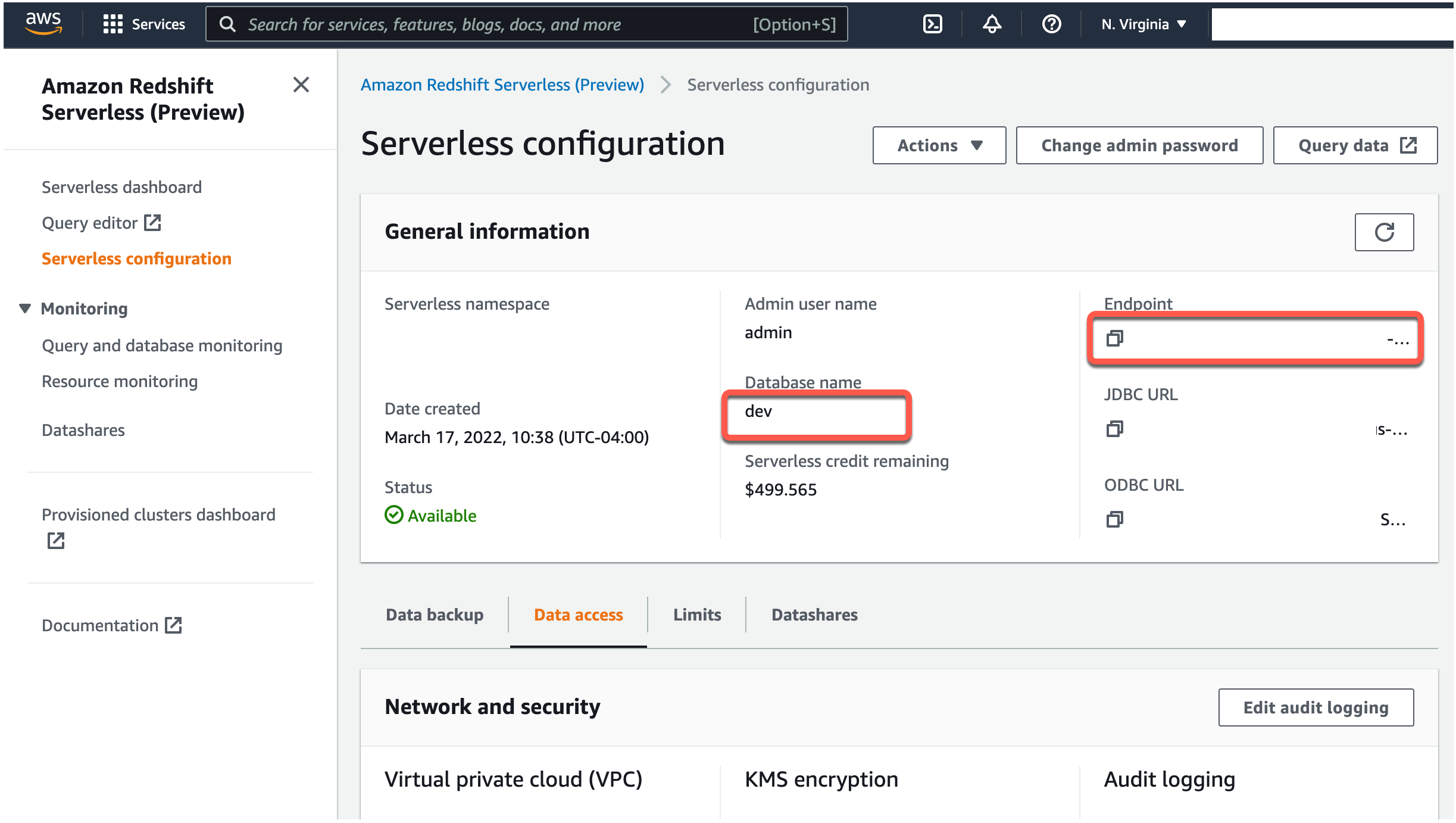Open the help question mark icon
The width and height of the screenshot is (1456, 823).
(1051, 24)
